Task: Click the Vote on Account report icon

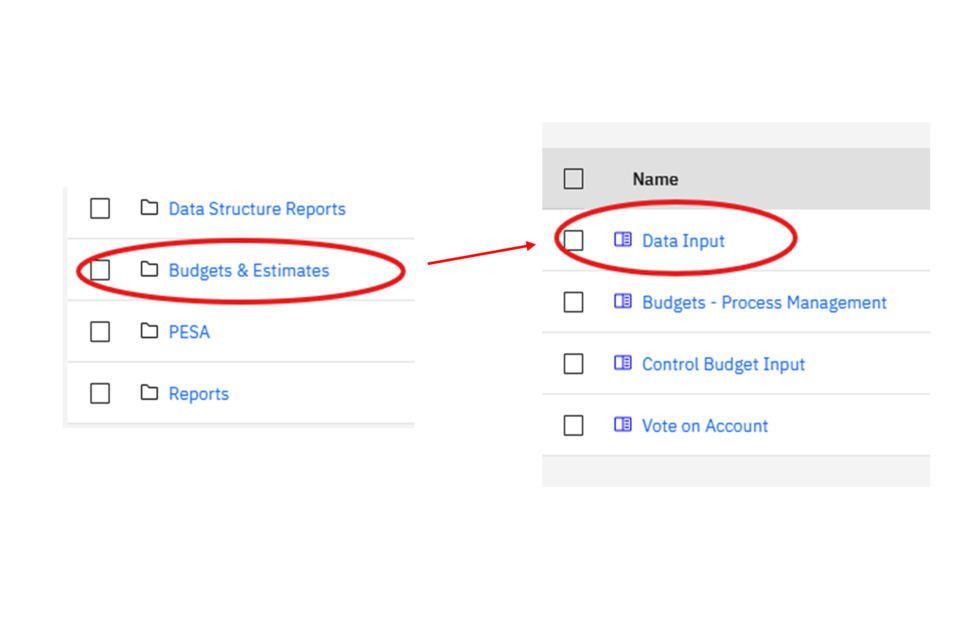Action: (x=623, y=425)
